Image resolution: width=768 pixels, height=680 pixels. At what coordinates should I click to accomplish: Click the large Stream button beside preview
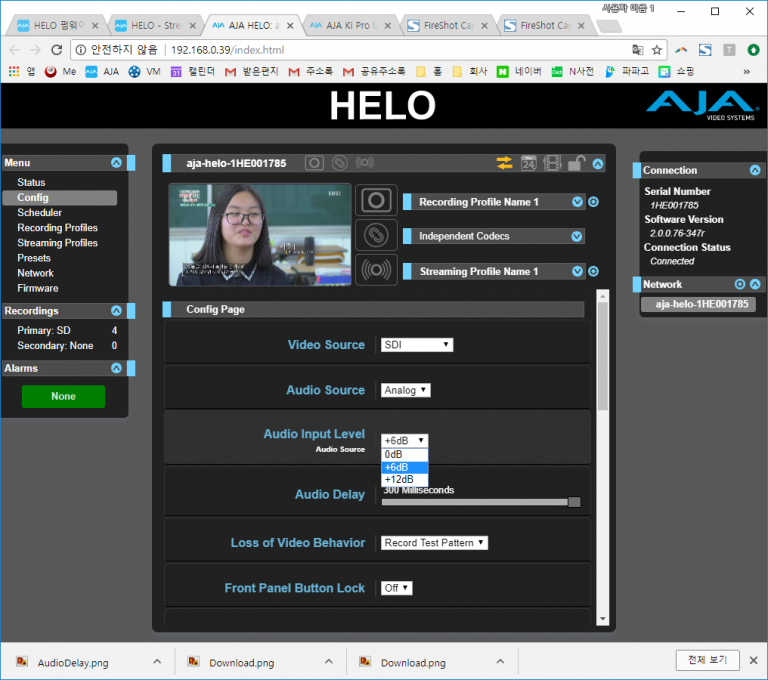[376, 270]
